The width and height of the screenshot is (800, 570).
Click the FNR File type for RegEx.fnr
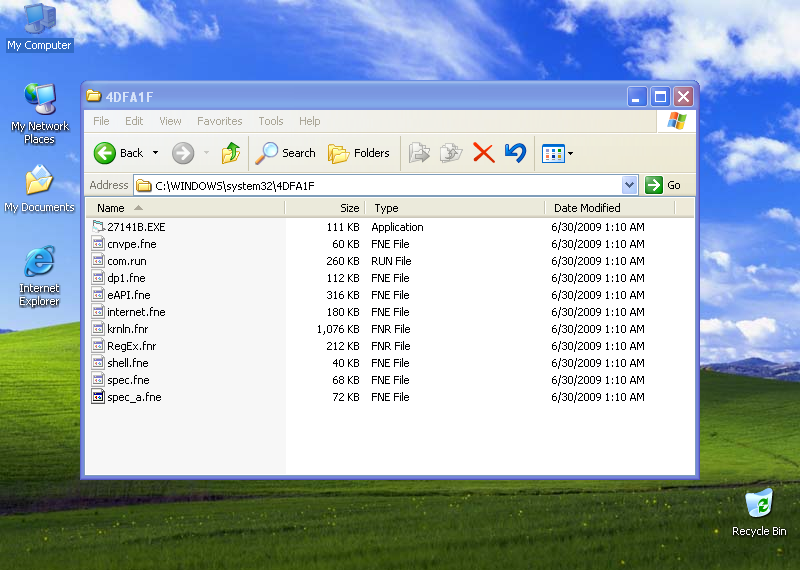point(391,346)
